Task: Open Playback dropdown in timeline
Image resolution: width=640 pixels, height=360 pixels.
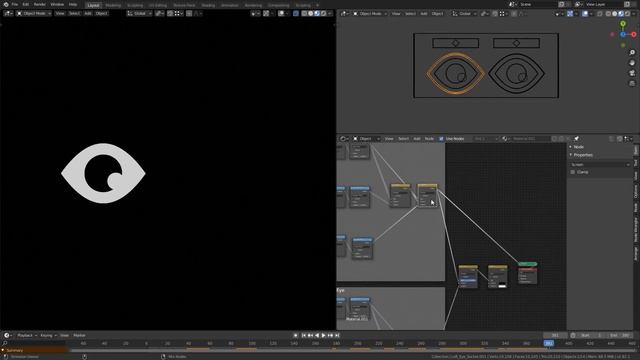Action: pos(27,336)
